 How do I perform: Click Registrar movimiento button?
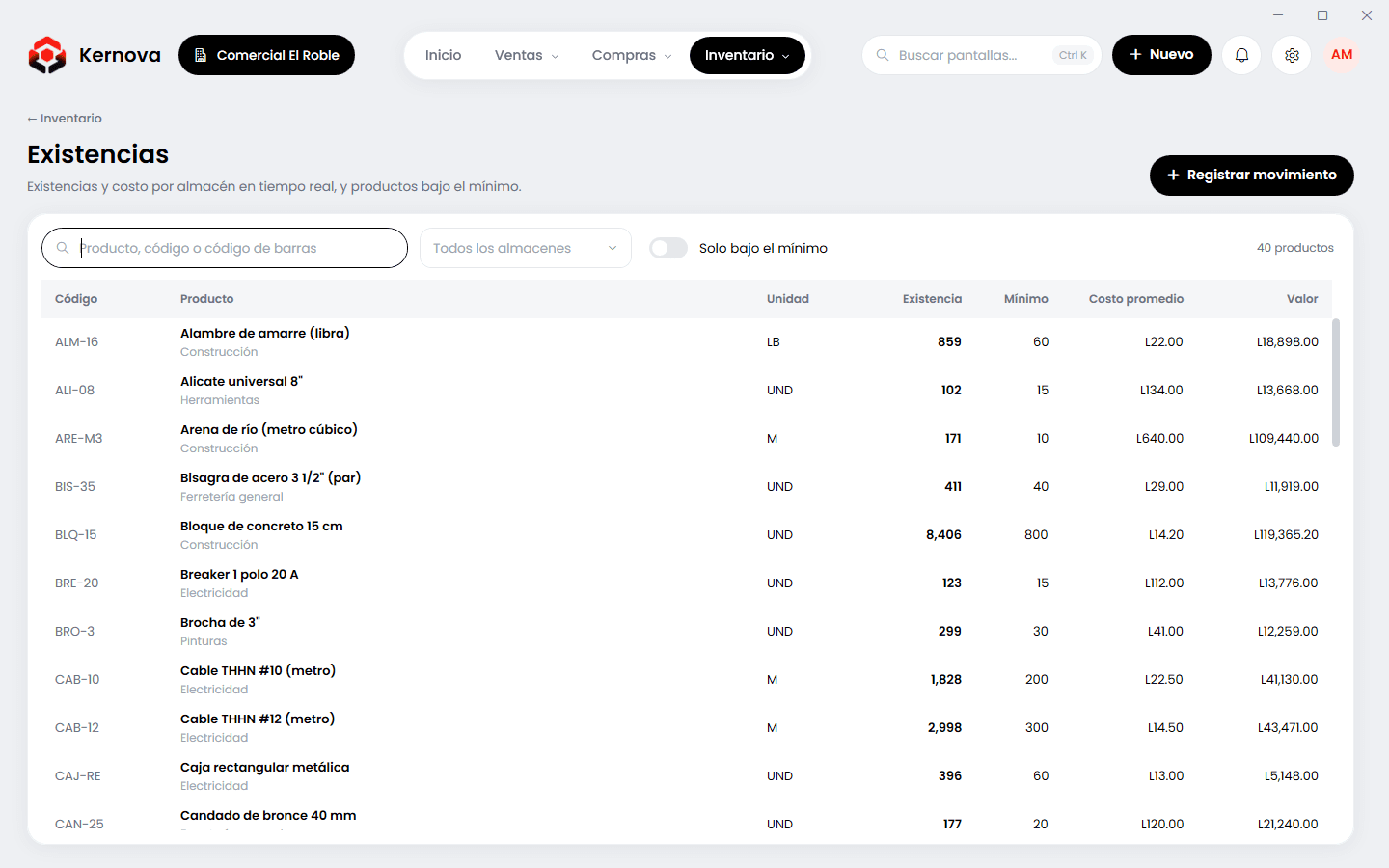pos(1252,175)
